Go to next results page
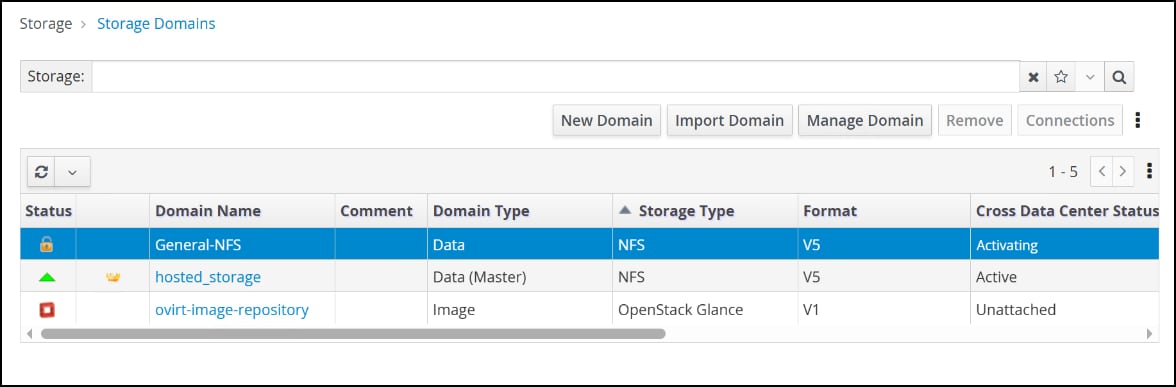Image resolution: width=1176 pixels, height=387 pixels. 1122,171
